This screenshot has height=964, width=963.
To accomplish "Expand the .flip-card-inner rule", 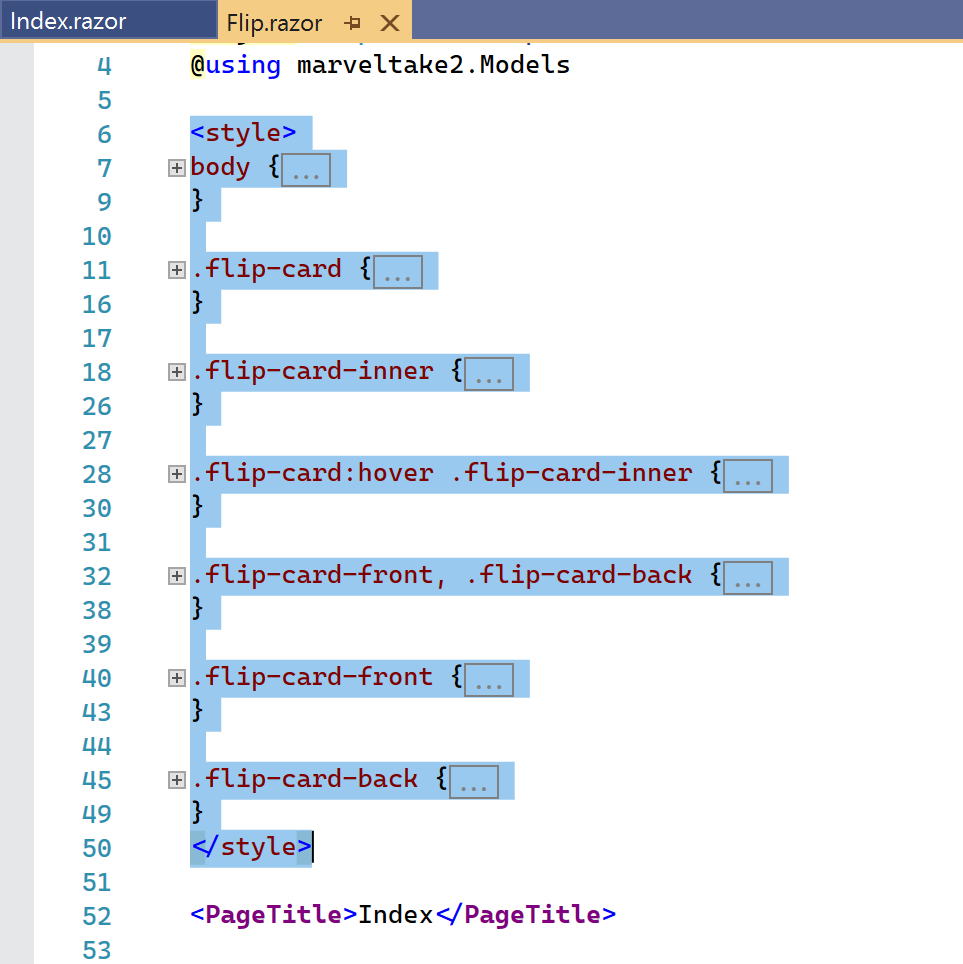I will 176,372.
